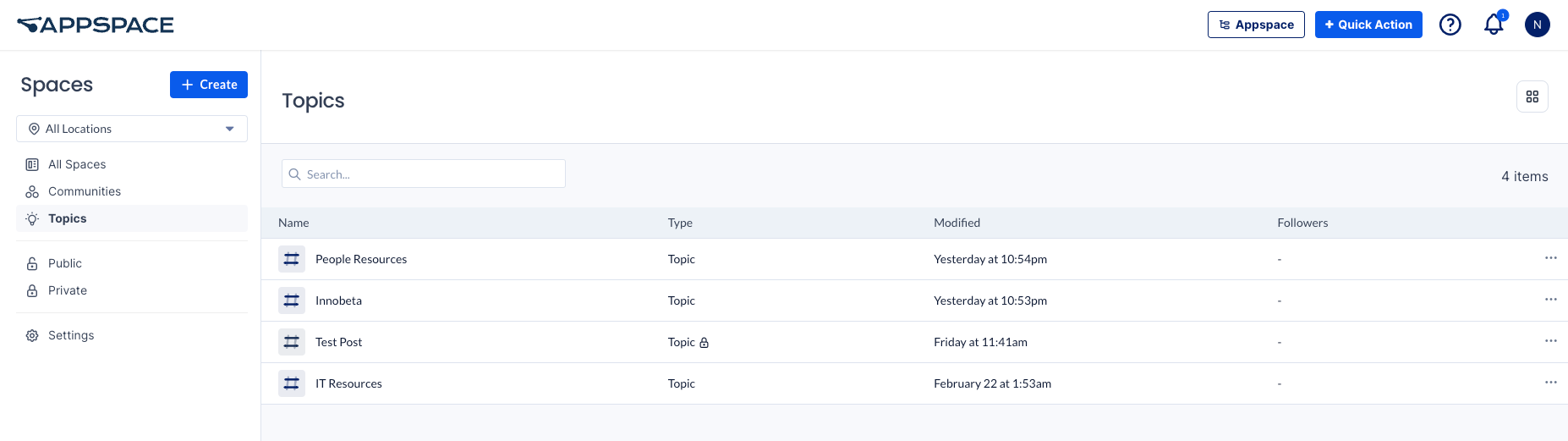This screenshot has height=441, width=1568.
Task: Open the IT Resources topic
Action: pyautogui.click(x=348, y=383)
